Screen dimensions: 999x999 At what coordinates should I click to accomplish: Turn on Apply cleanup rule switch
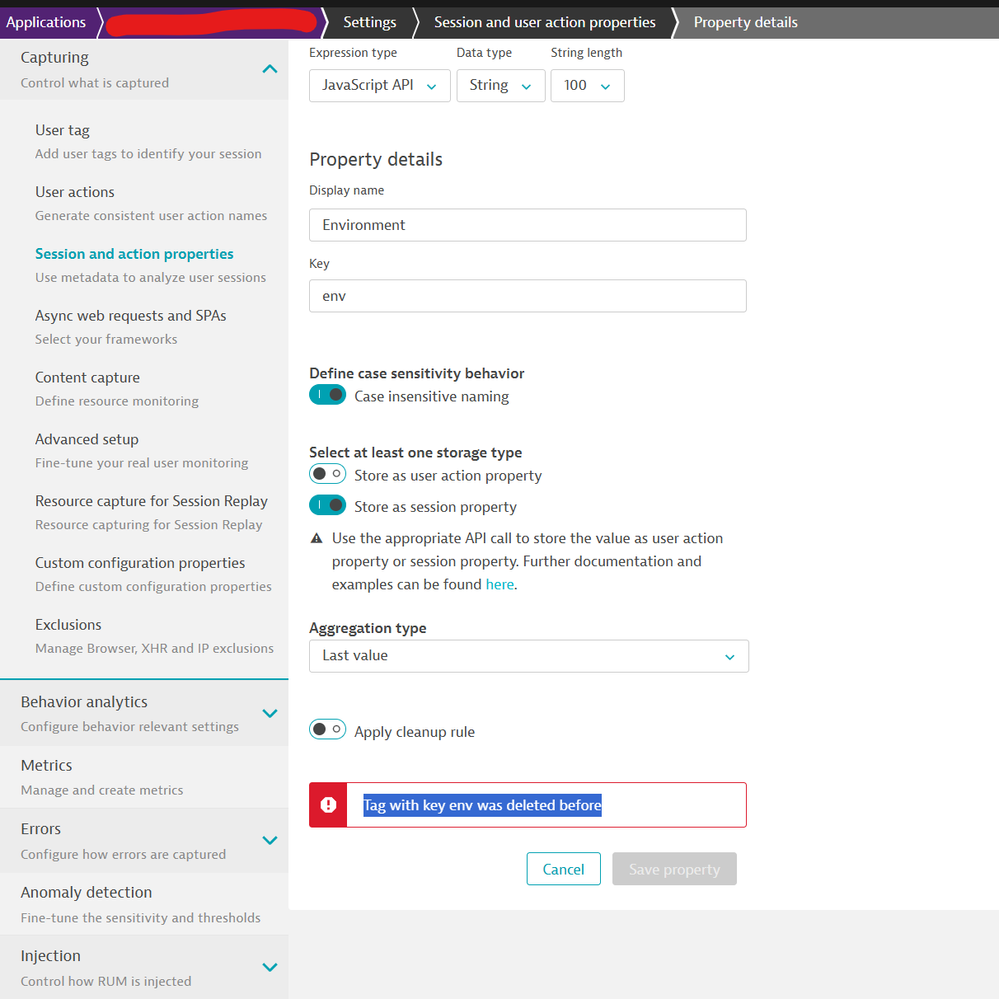coord(327,729)
